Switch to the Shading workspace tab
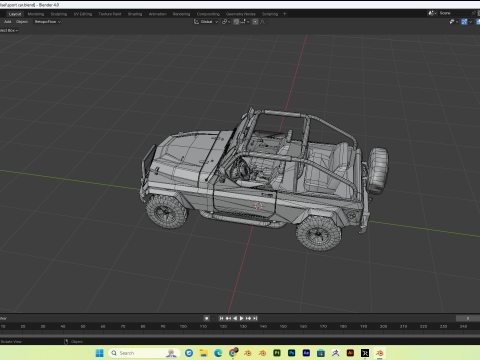Viewport: 480px width, 360px height. [135, 14]
